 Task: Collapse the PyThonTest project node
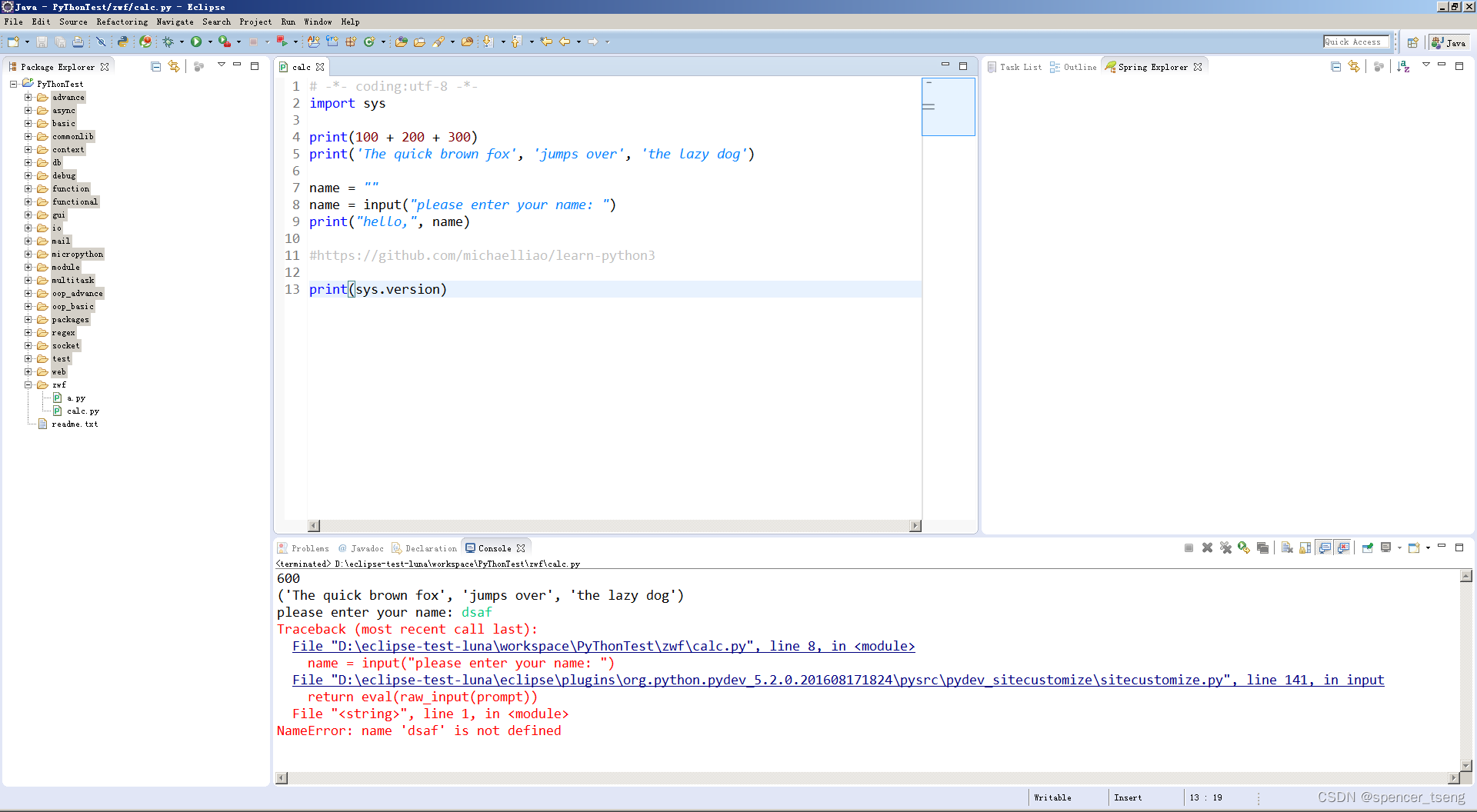pyautogui.click(x=13, y=84)
